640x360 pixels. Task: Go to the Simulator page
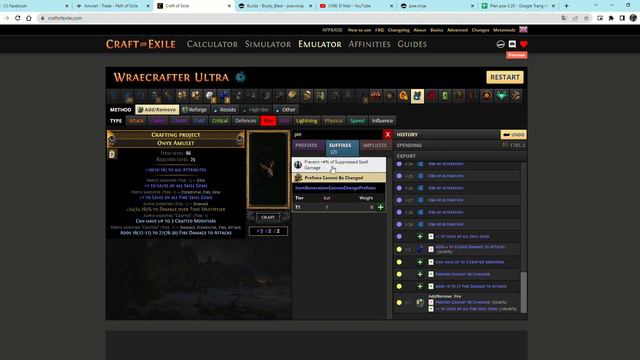tap(268, 44)
